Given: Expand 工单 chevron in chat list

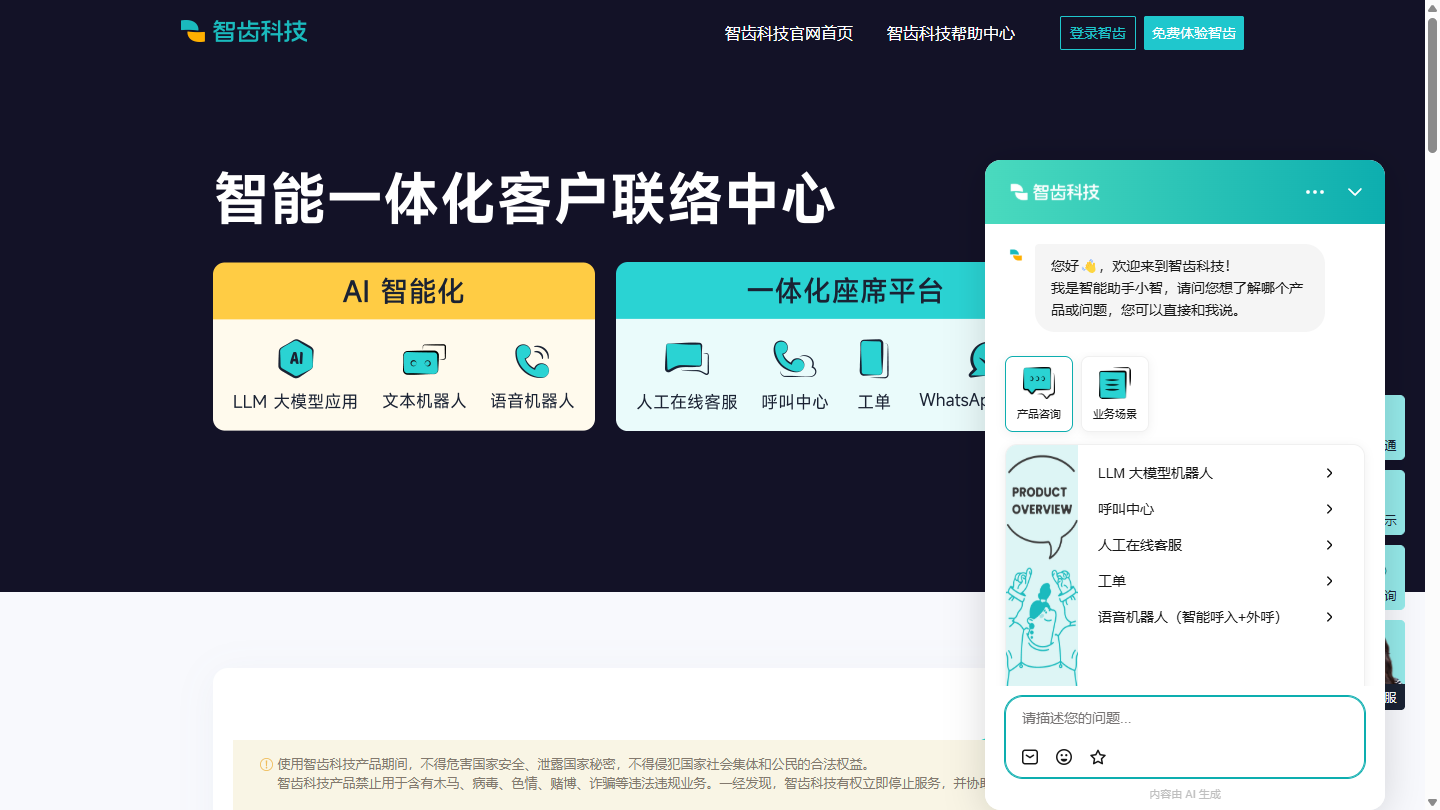Looking at the screenshot, I should tap(1329, 581).
